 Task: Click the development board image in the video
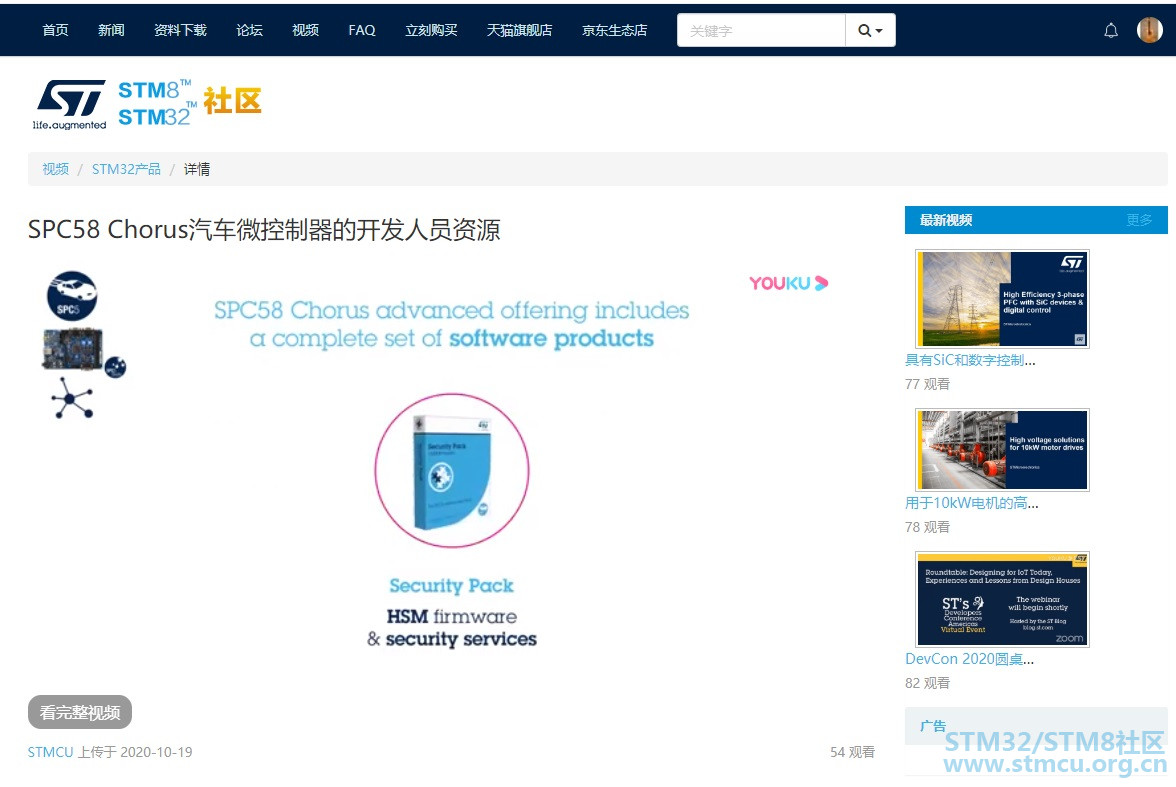point(73,350)
